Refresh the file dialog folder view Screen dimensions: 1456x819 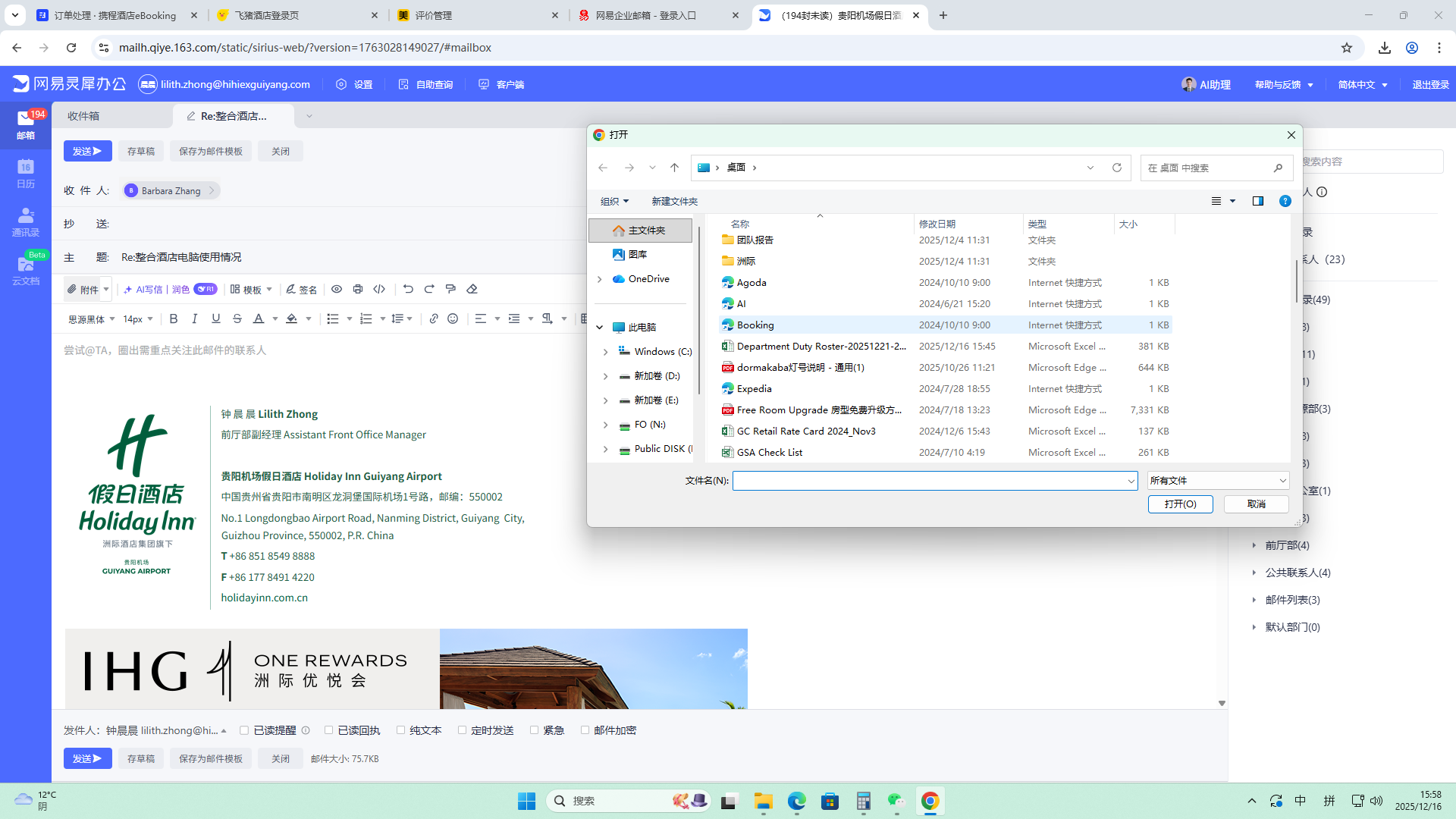click(1116, 168)
